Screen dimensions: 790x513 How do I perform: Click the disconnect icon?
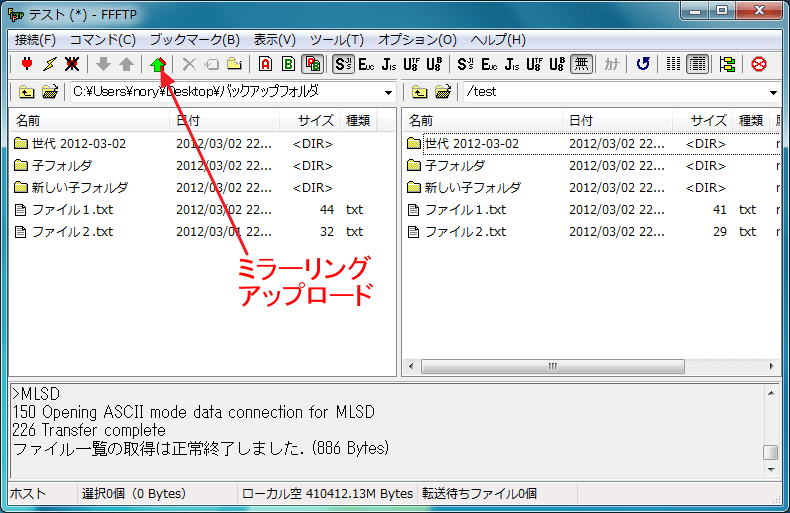pyautogui.click(x=72, y=64)
